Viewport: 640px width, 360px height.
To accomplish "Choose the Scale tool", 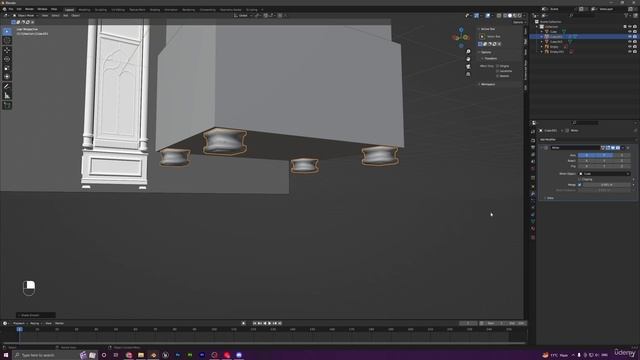I will (x=7, y=68).
